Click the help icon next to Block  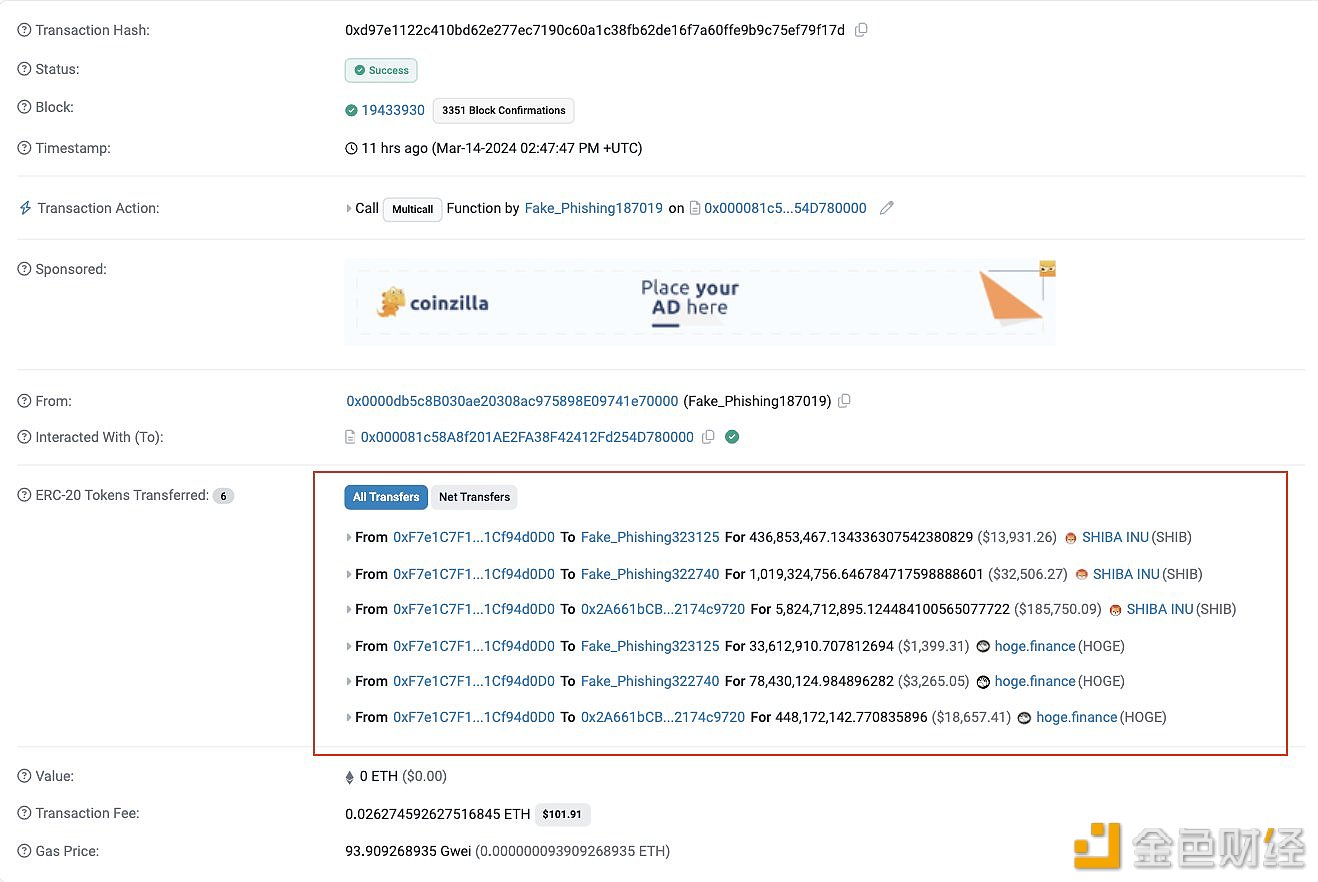(x=24, y=108)
